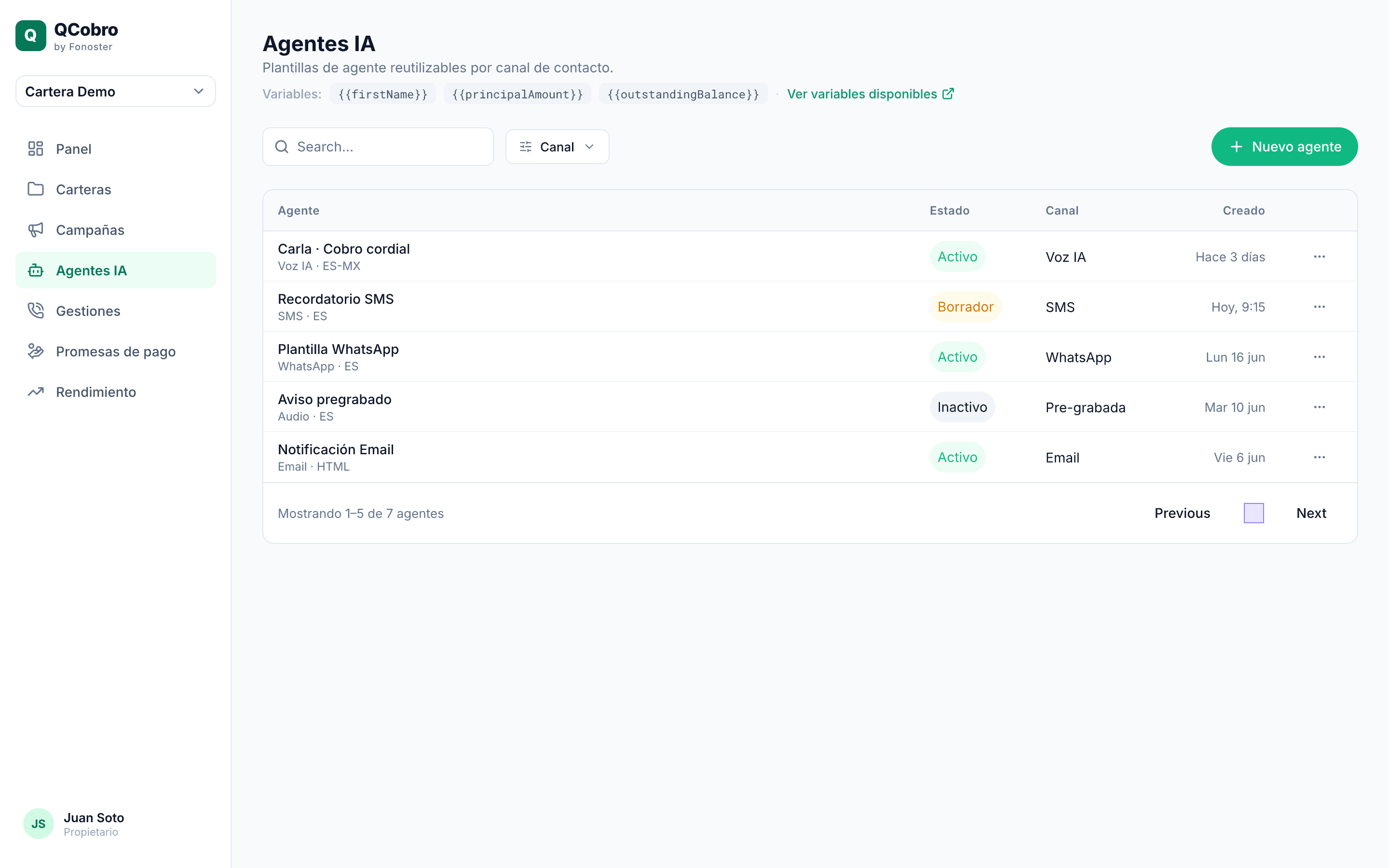Click the Agentes IA robot icon
This screenshot has width=1389, height=868.
pyautogui.click(x=36, y=271)
